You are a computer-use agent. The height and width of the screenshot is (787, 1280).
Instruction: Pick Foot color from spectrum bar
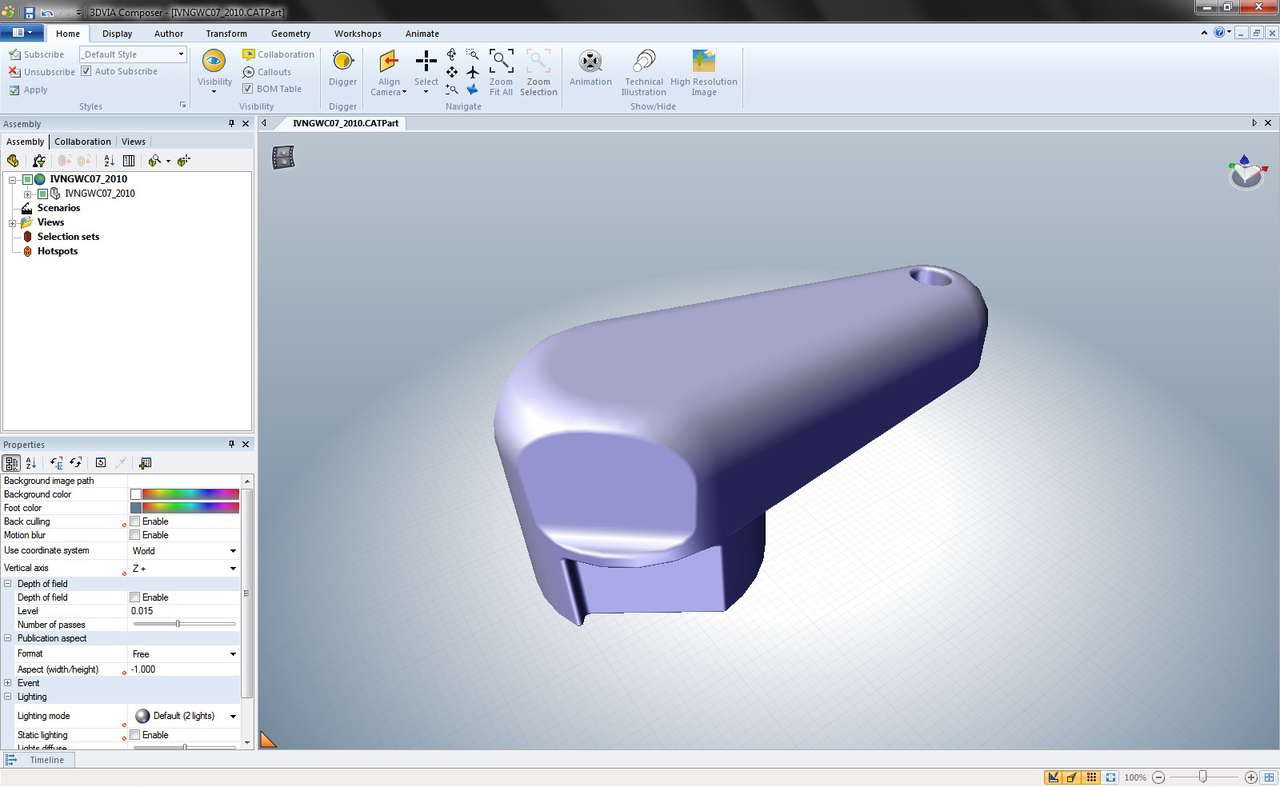pyautogui.click(x=191, y=508)
